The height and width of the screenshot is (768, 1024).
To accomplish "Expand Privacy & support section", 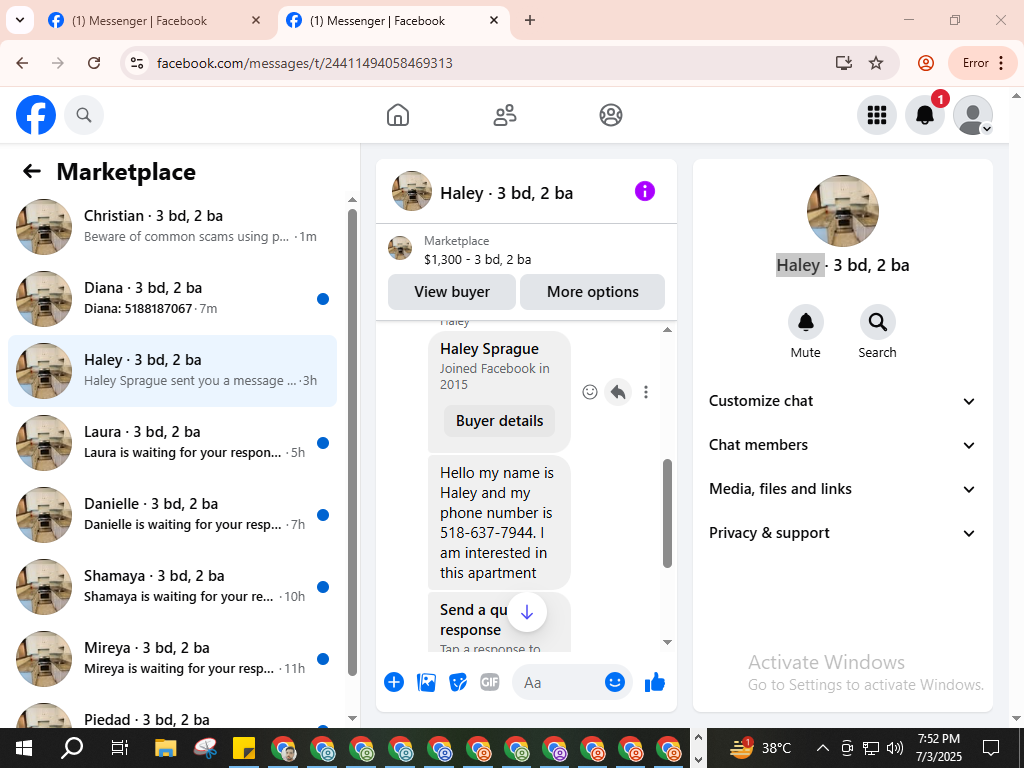I will click(842, 533).
